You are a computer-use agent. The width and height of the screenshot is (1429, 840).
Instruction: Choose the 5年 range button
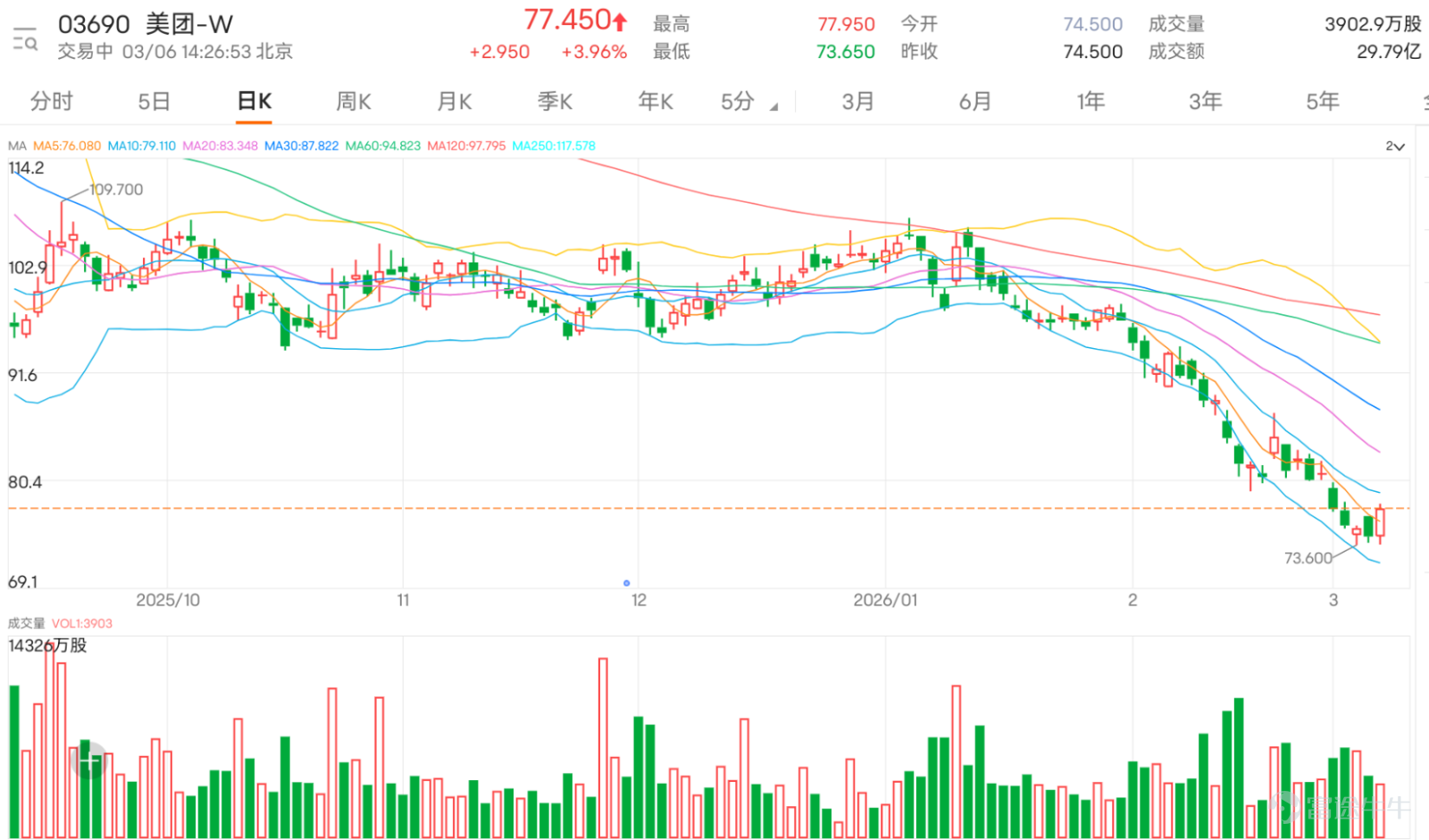point(1323,102)
